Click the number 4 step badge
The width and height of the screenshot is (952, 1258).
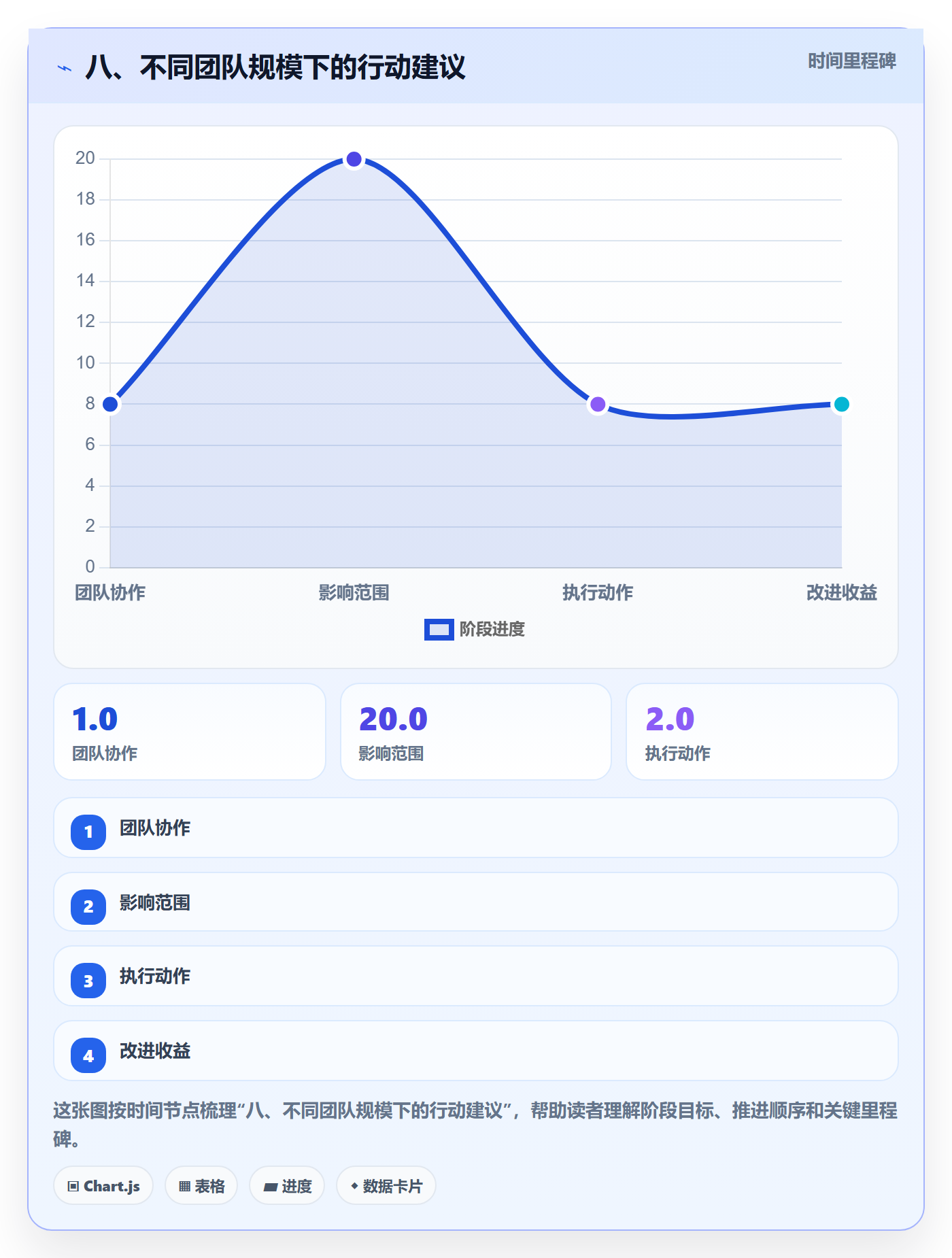click(88, 1055)
